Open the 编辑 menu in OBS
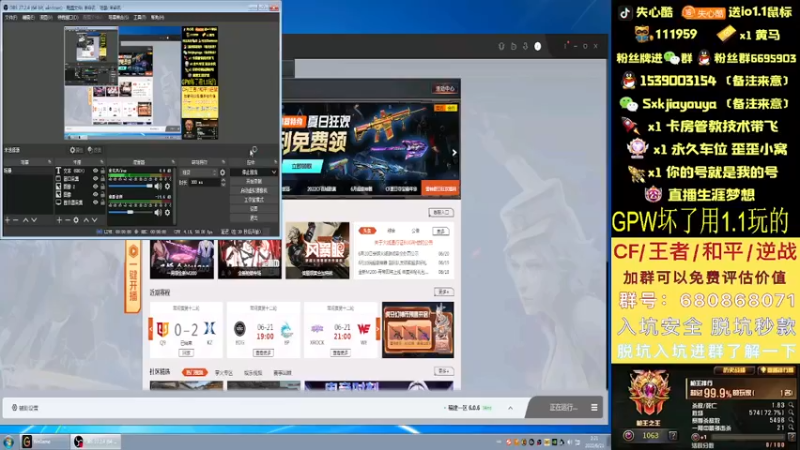The image size is (800, 450). pos(28,17)
